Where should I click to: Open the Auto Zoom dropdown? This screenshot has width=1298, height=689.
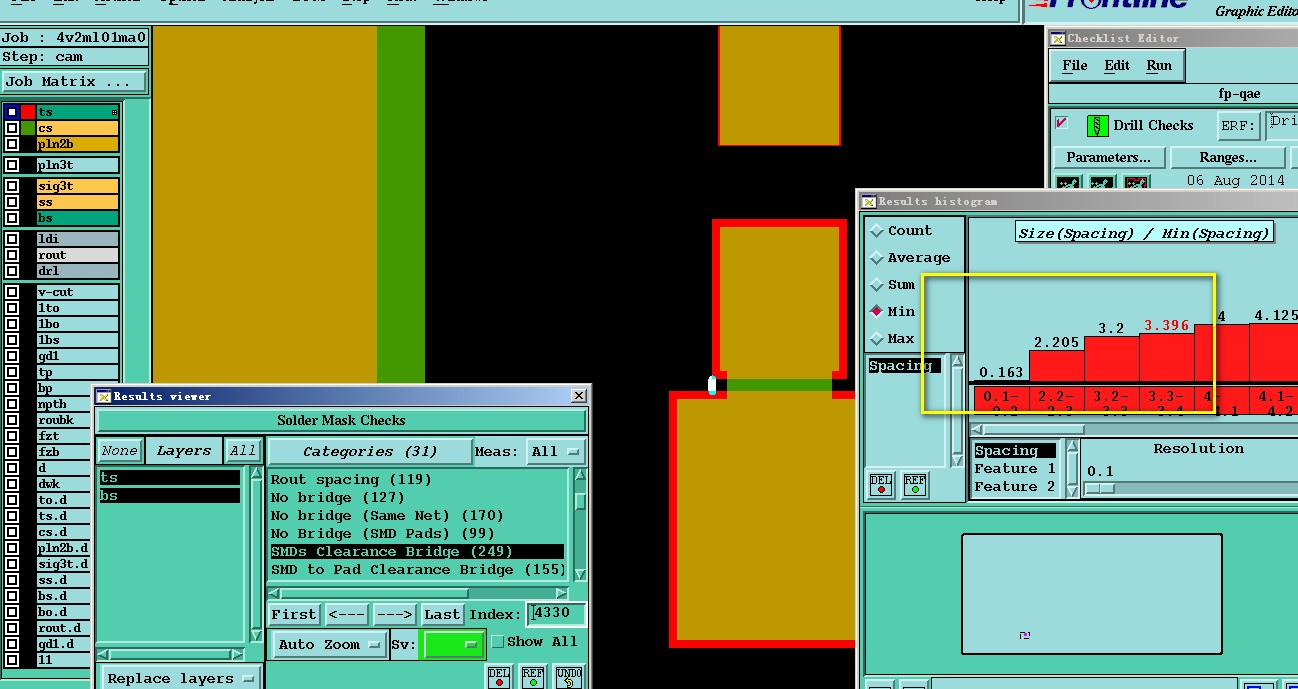(330, 645)
